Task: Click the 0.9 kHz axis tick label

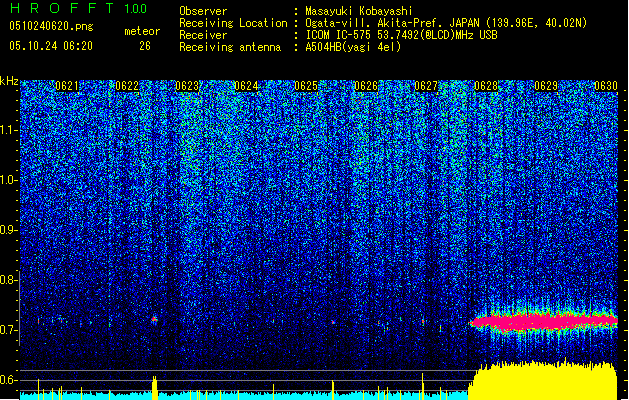Action: point(8,230)
